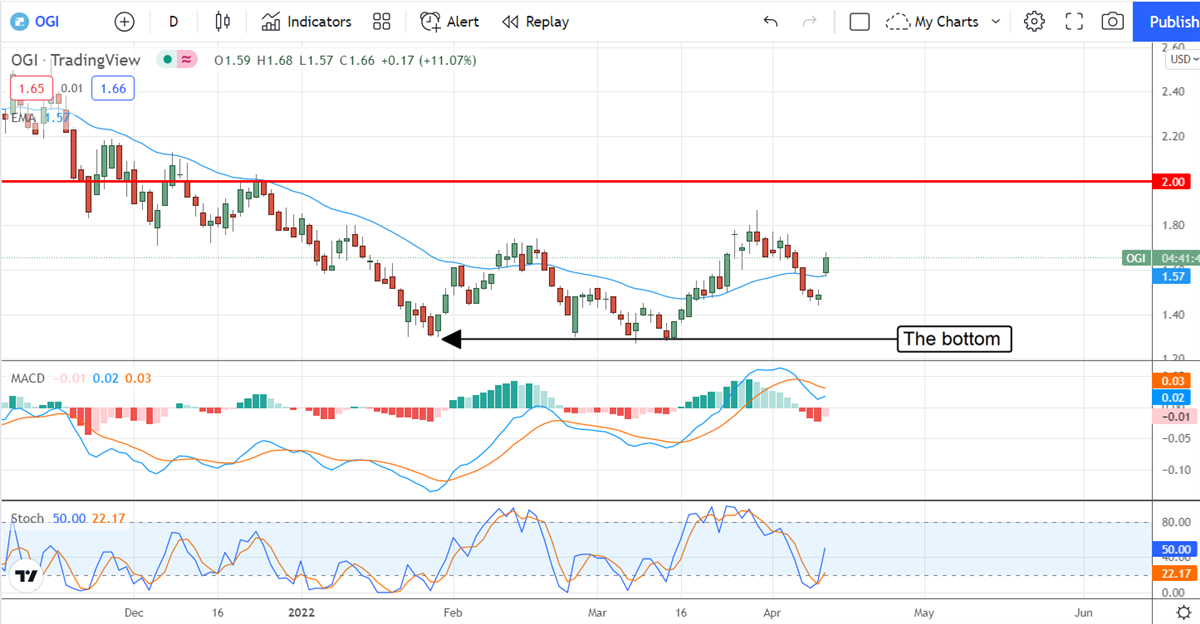This screenshot has height=624, width=1200.
Task: Toggle the pink data mode indicator
Action: 187,60
